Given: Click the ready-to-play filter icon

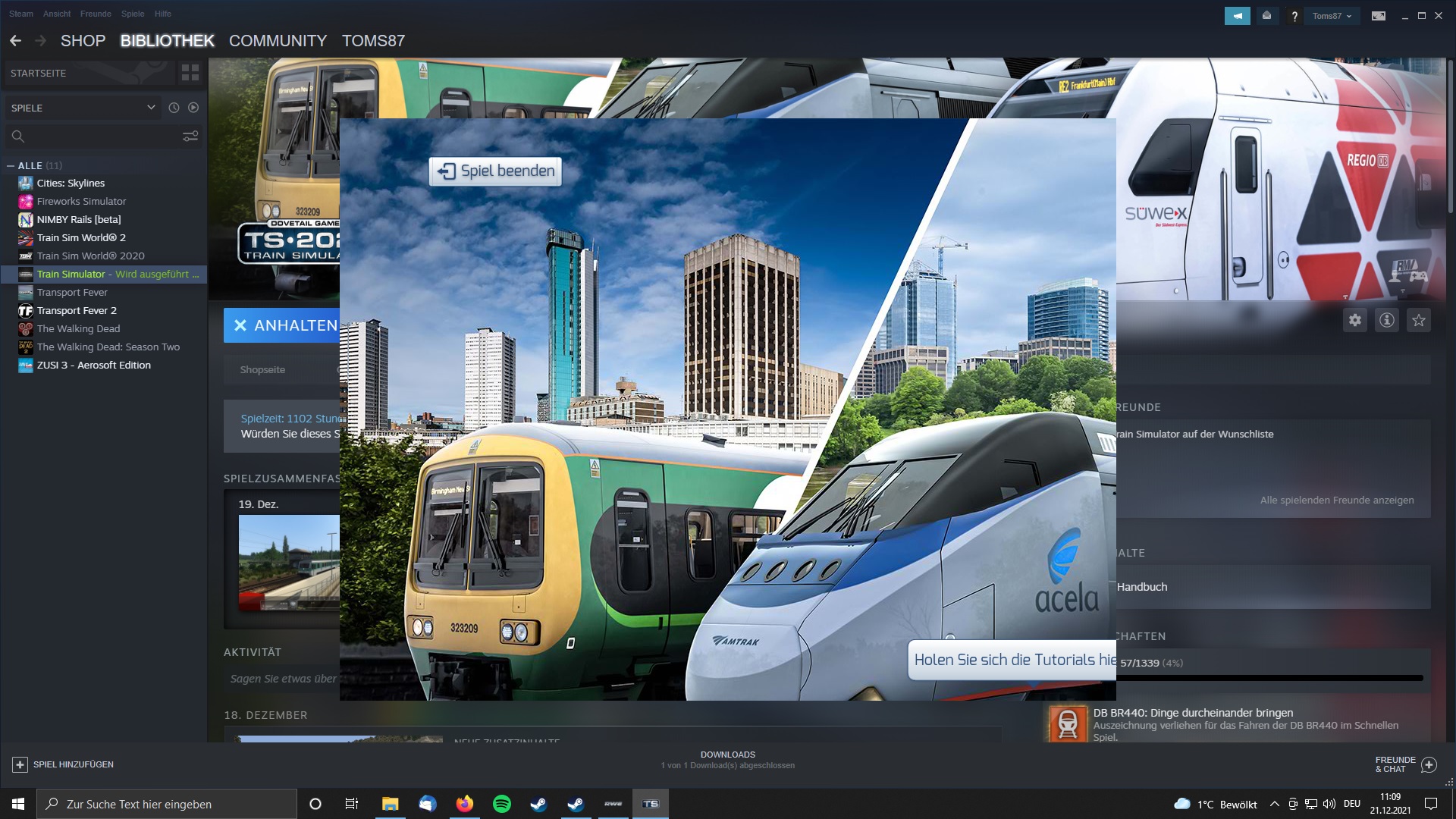Looking at the screenshot, I should click(x=193, y=108).
